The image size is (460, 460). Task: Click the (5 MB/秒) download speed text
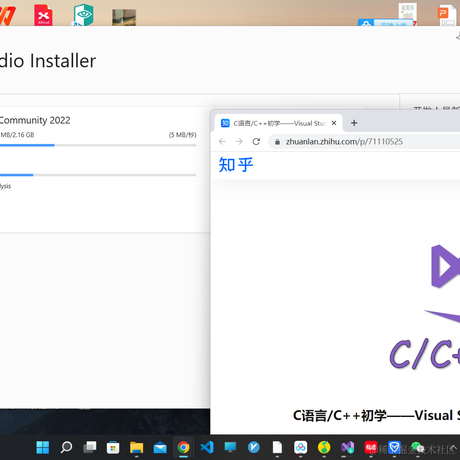(x=182, y=135)
